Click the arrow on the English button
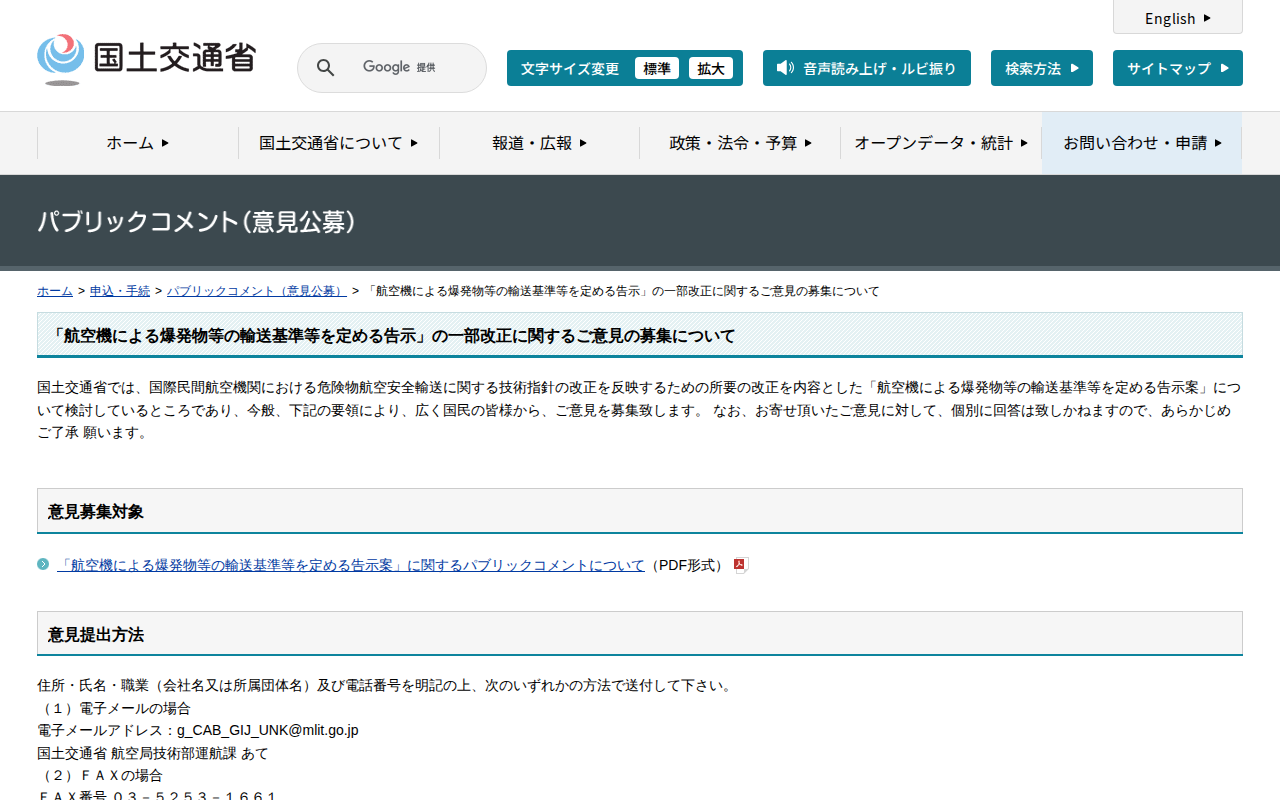This screenshot has width=1280, height=800. [1207, 18]
